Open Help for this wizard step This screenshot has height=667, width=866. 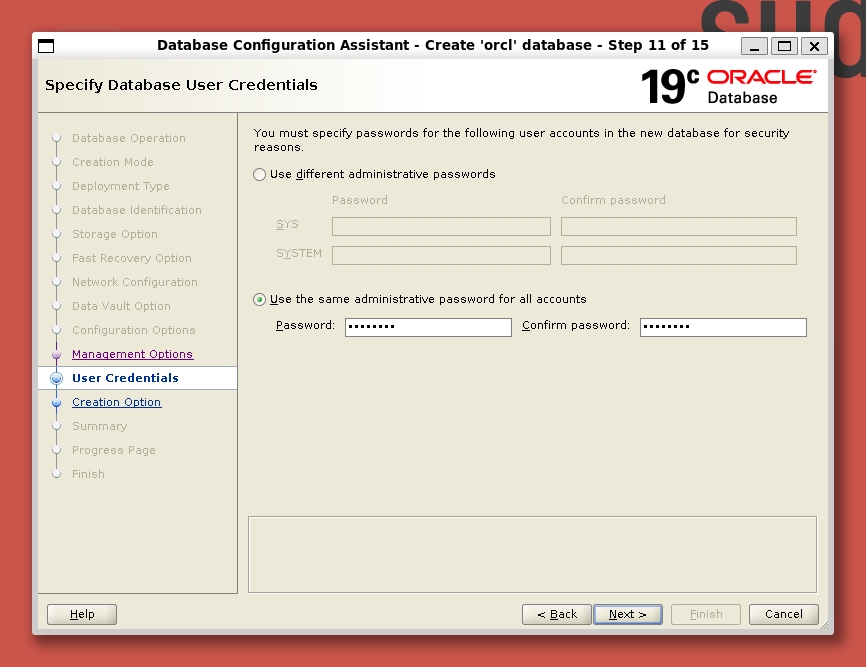(82, 614)
